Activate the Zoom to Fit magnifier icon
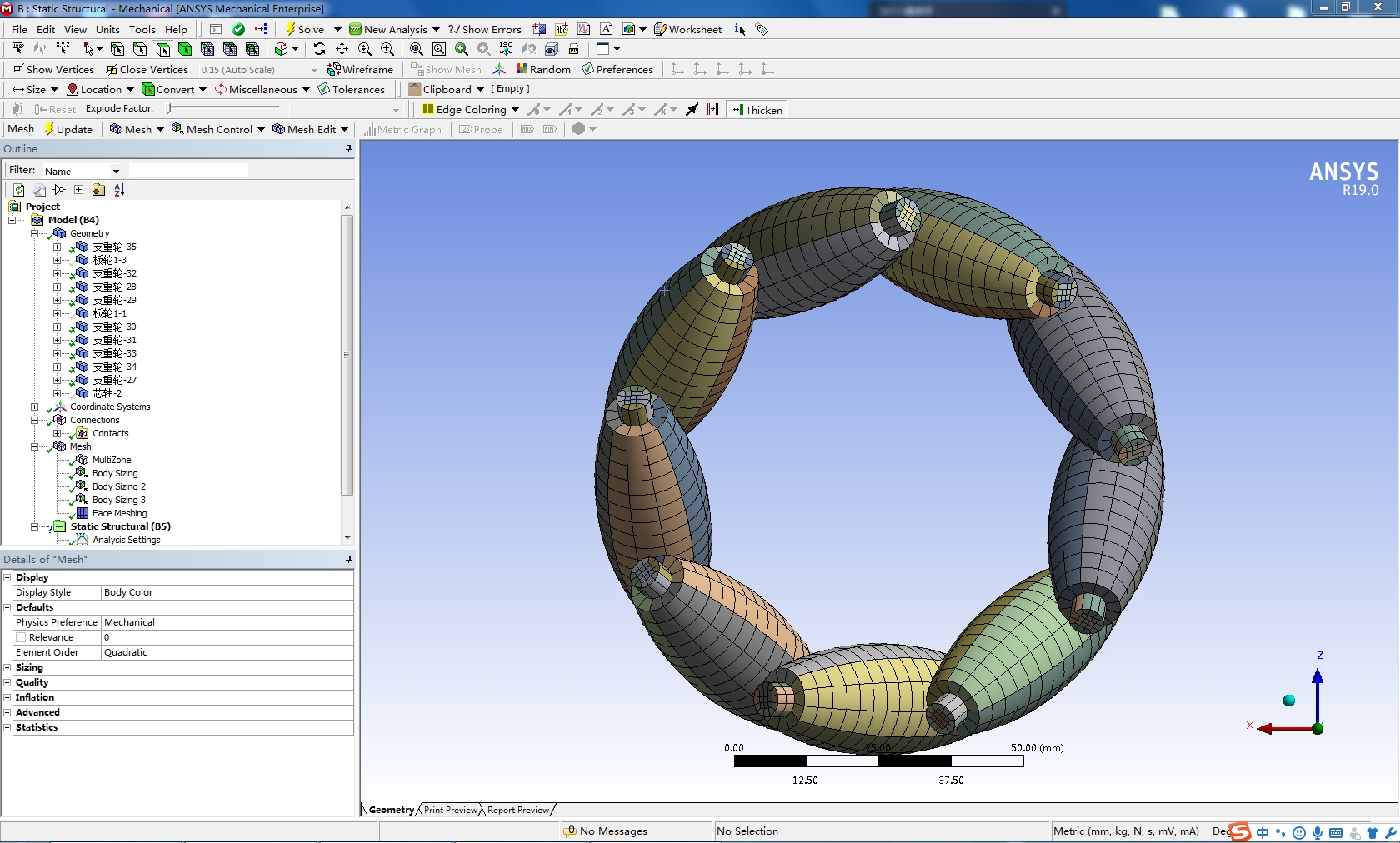This screenshot has height=843, width=1400. click(x=417, y=49)
